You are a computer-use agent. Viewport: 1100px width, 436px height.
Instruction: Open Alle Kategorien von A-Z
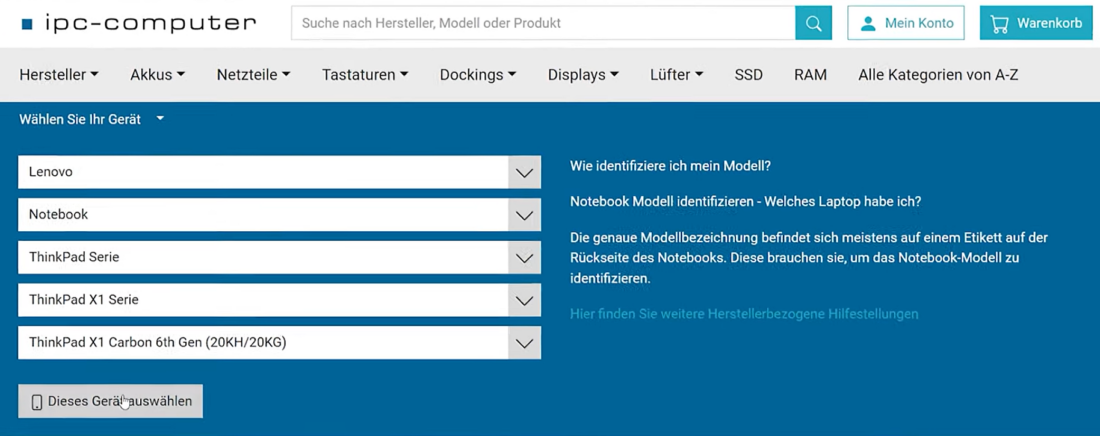coord(938,74)
